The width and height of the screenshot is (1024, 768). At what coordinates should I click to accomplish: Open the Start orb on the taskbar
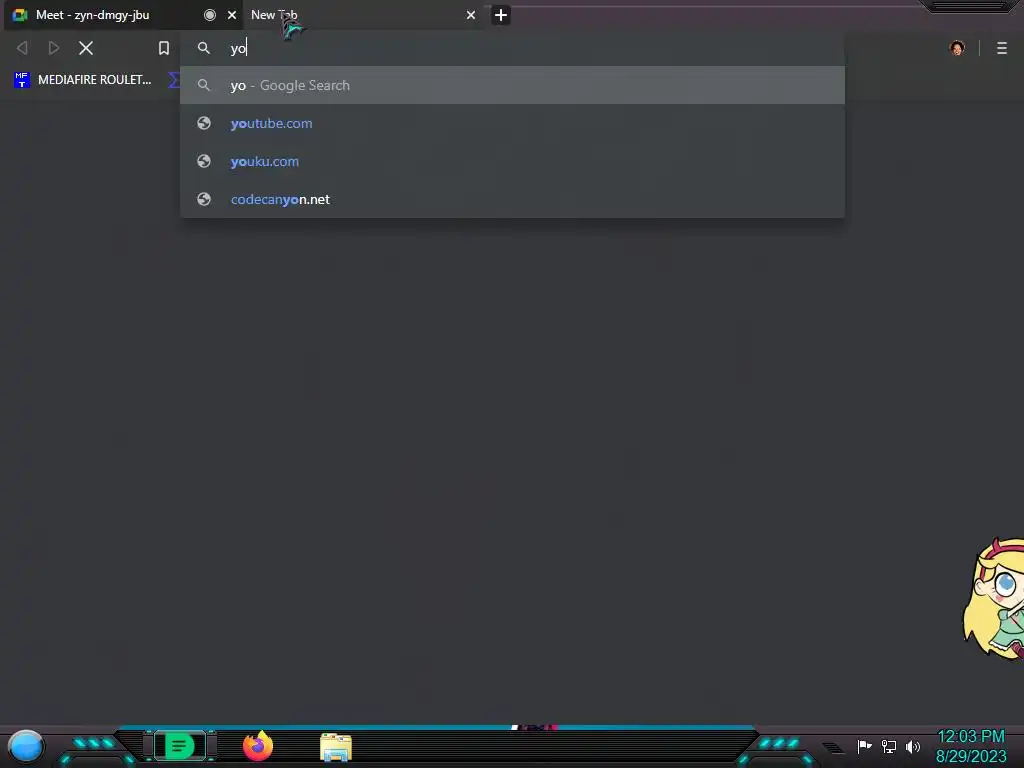(25, 748)
